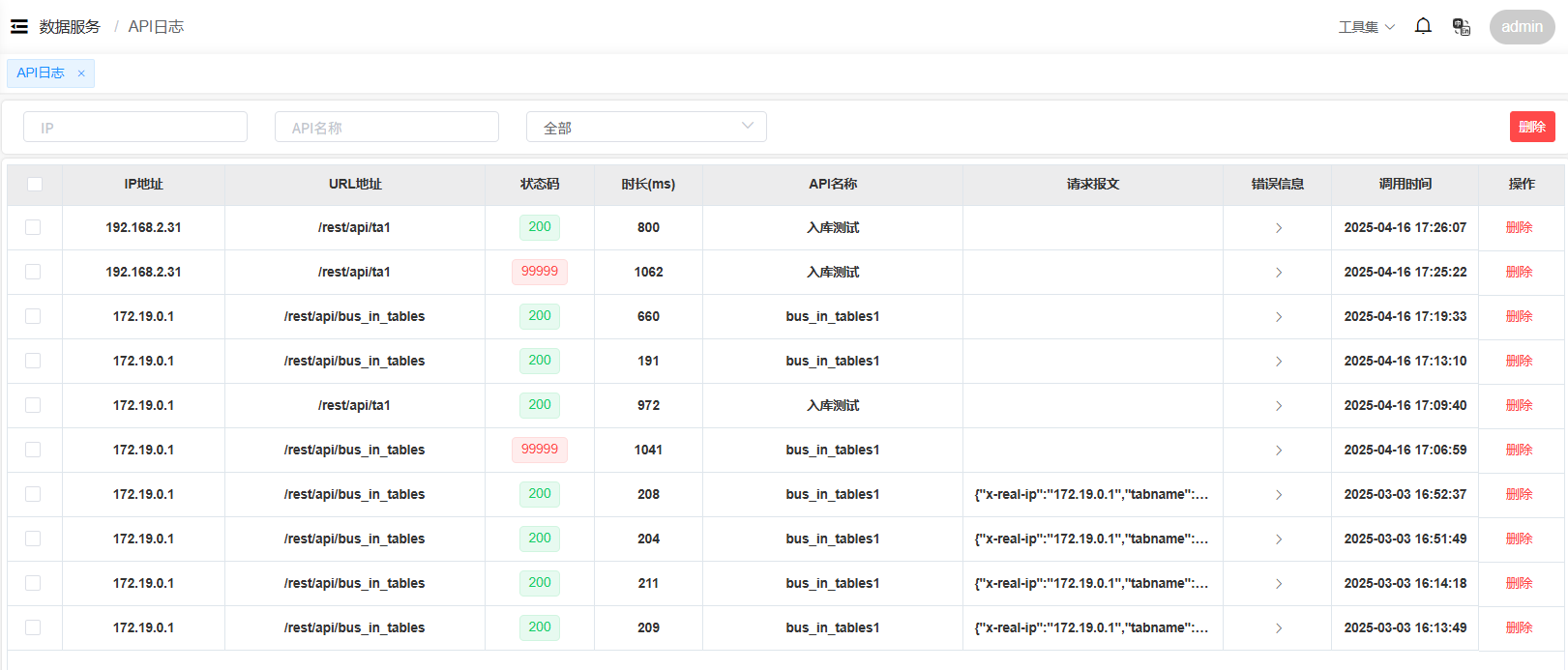Image resolution: width=1568 pixels, height=670 pixels.
Task: Focus the API名称 search field
Action: click(387, 127)
